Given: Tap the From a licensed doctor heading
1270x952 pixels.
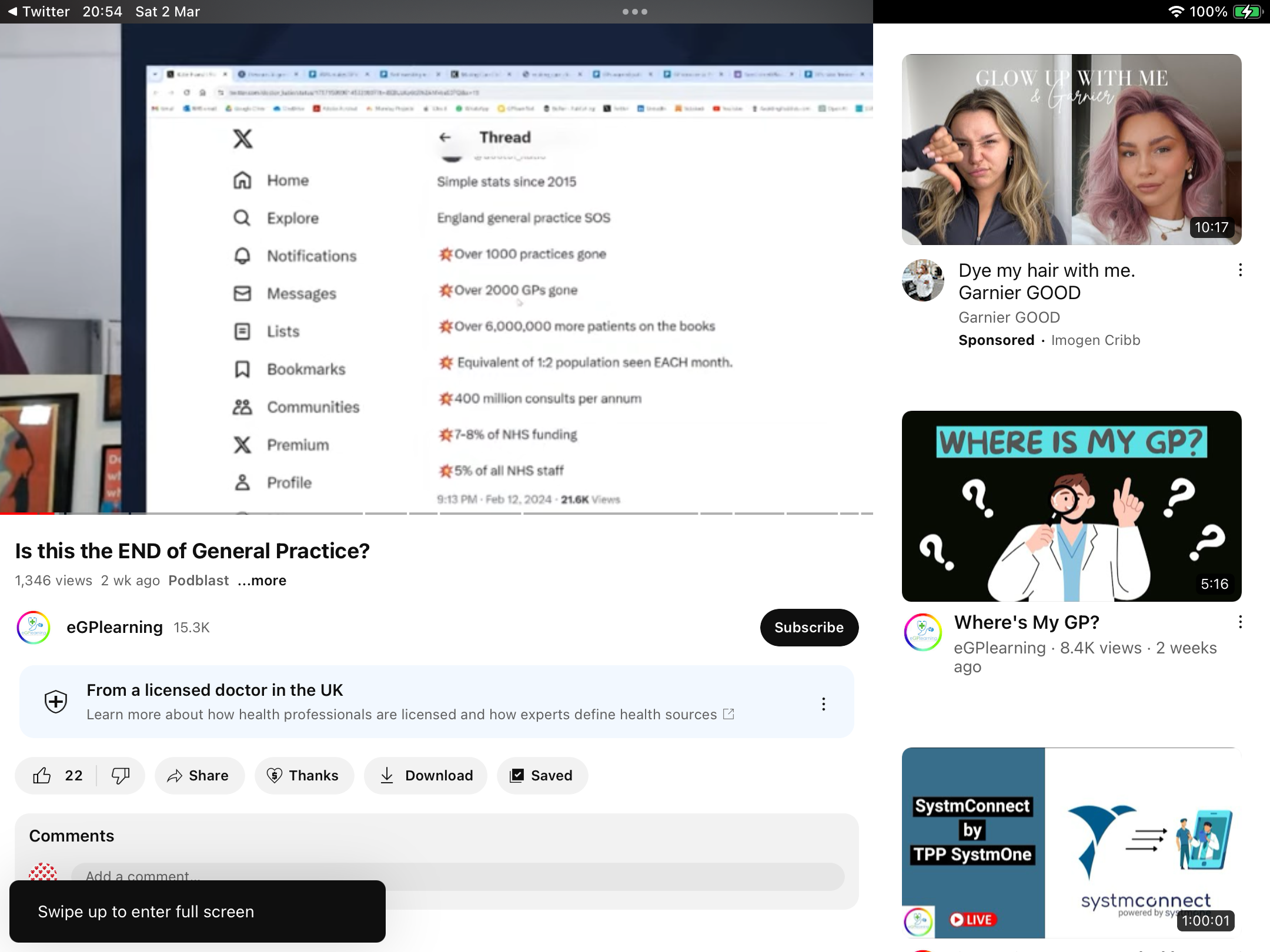Looking at the screenshot, I should coord(215,690).
